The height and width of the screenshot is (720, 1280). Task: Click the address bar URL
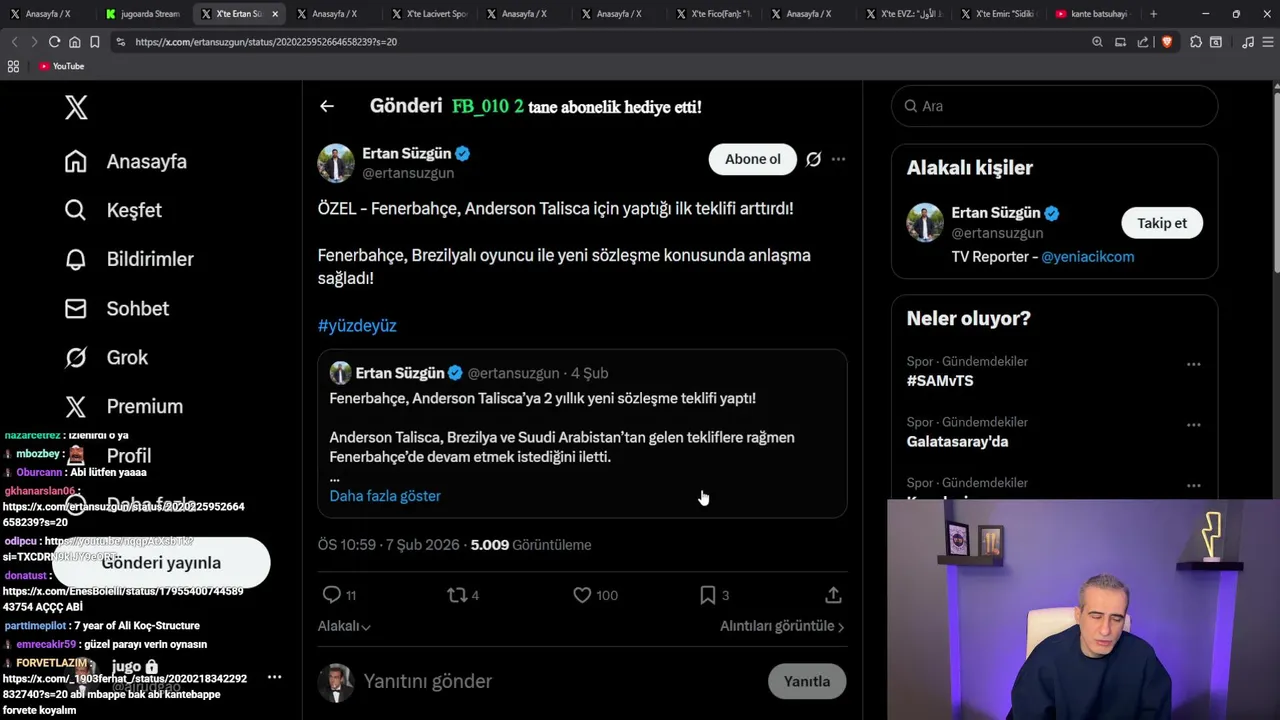pos(266,42)
